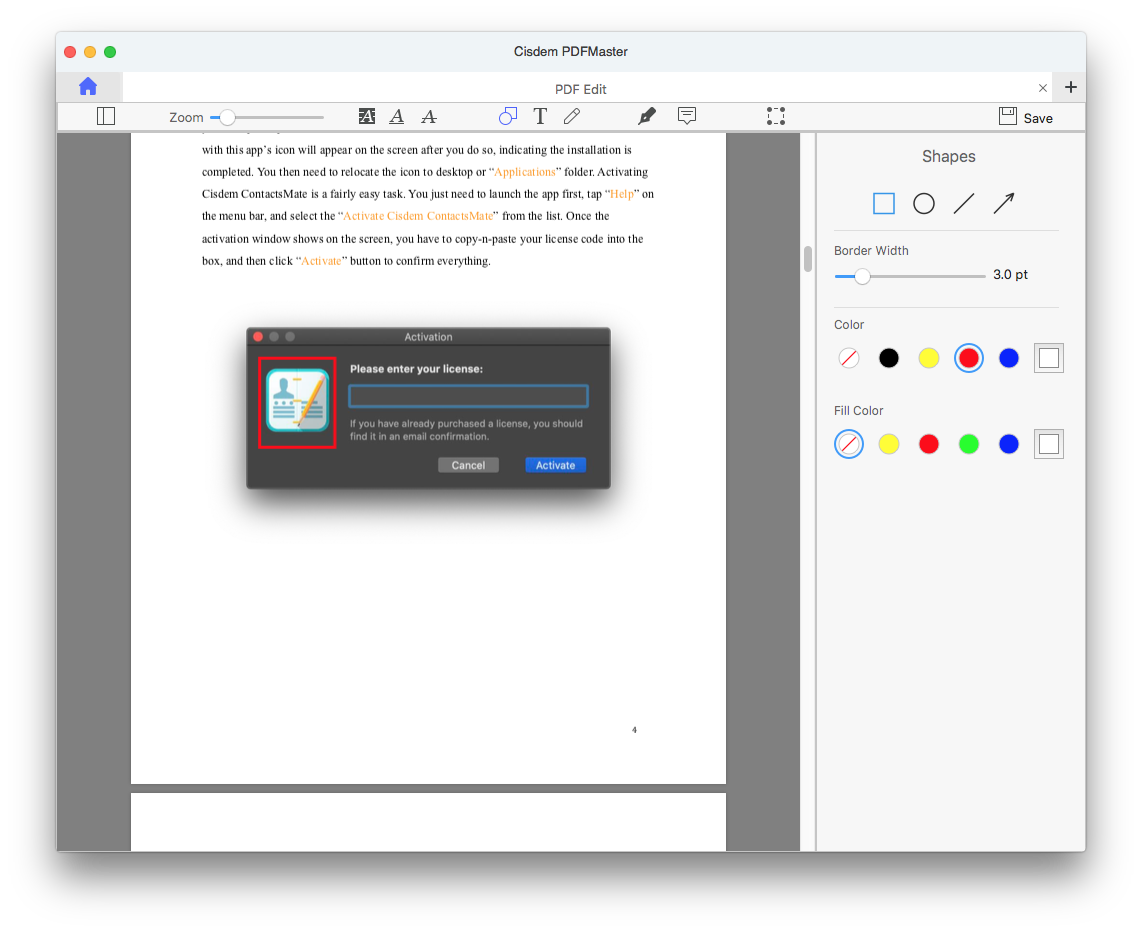Image resolution: width=1142 pixels, height=932 pixels.
Task: Open the Shapes tool in toolbar
Action: [x=508, y=116]
